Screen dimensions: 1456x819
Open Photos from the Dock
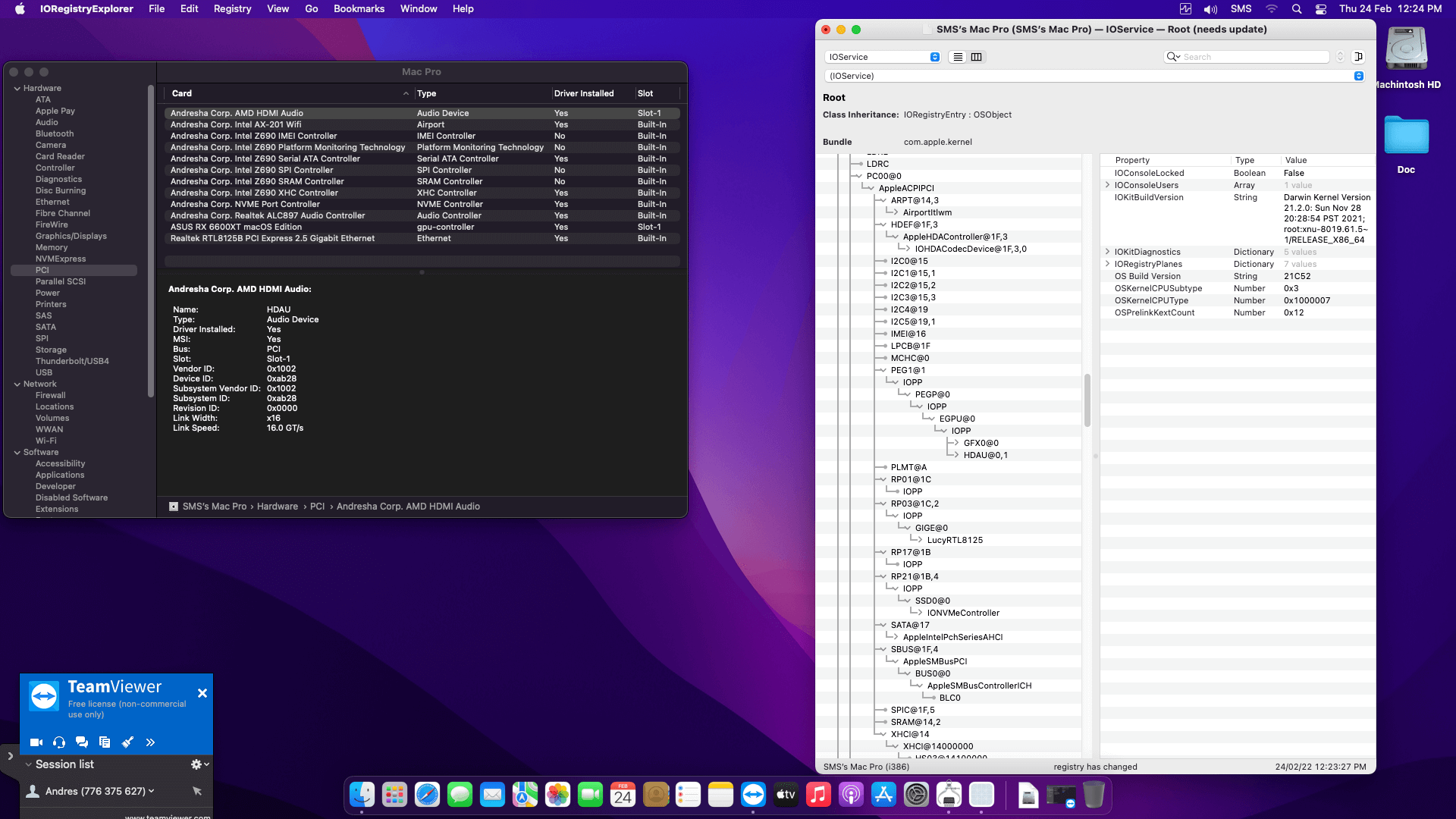point(557,795)
